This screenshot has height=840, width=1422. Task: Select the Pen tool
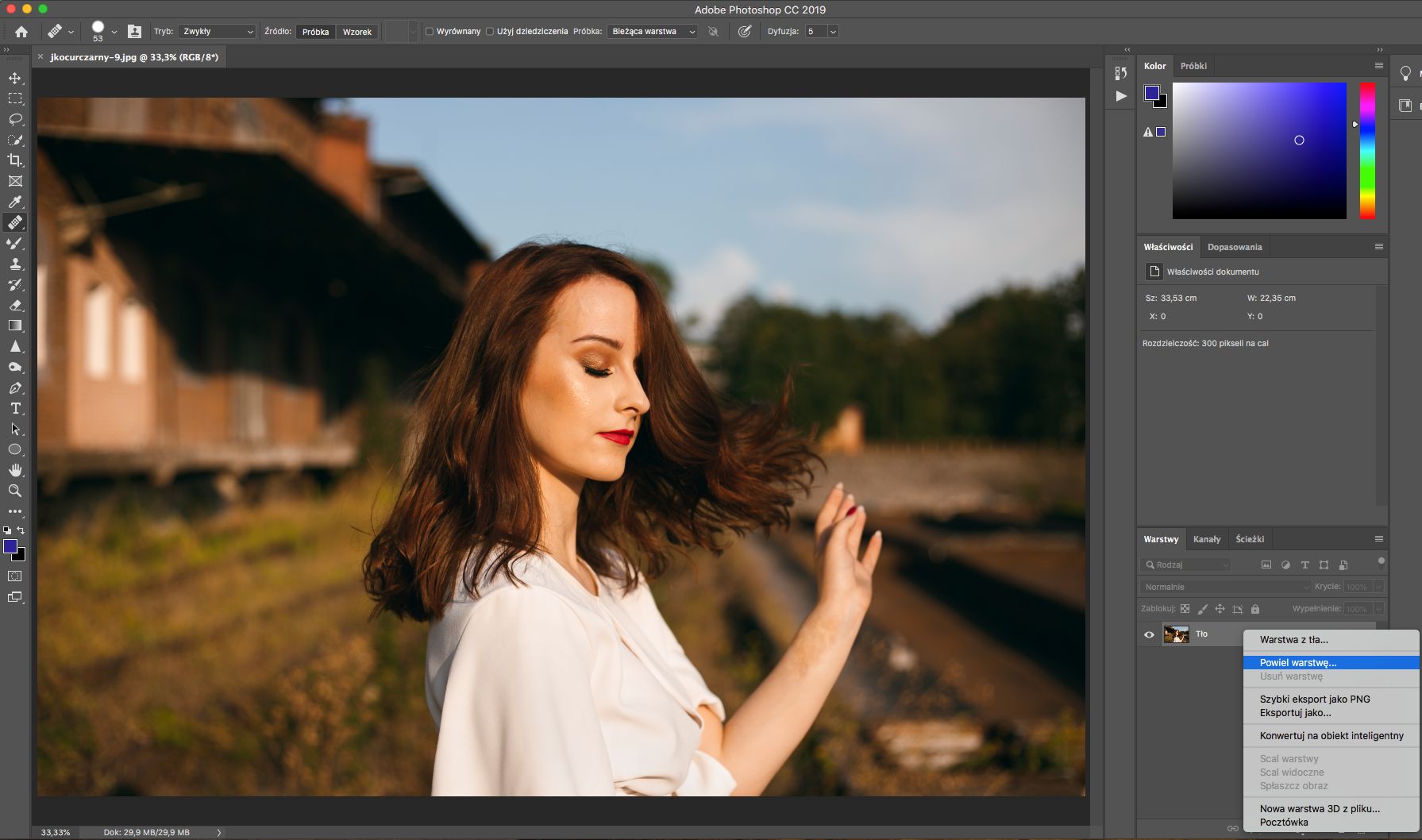pos(15,387)
